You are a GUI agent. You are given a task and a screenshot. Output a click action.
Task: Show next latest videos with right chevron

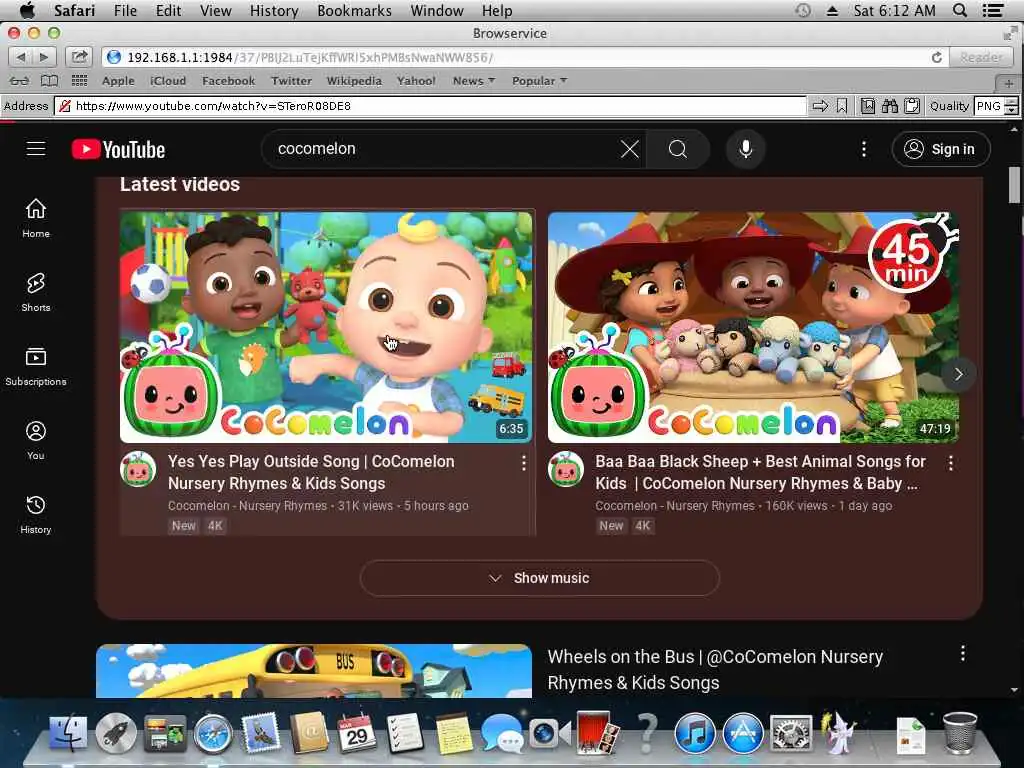coord(958,374)
